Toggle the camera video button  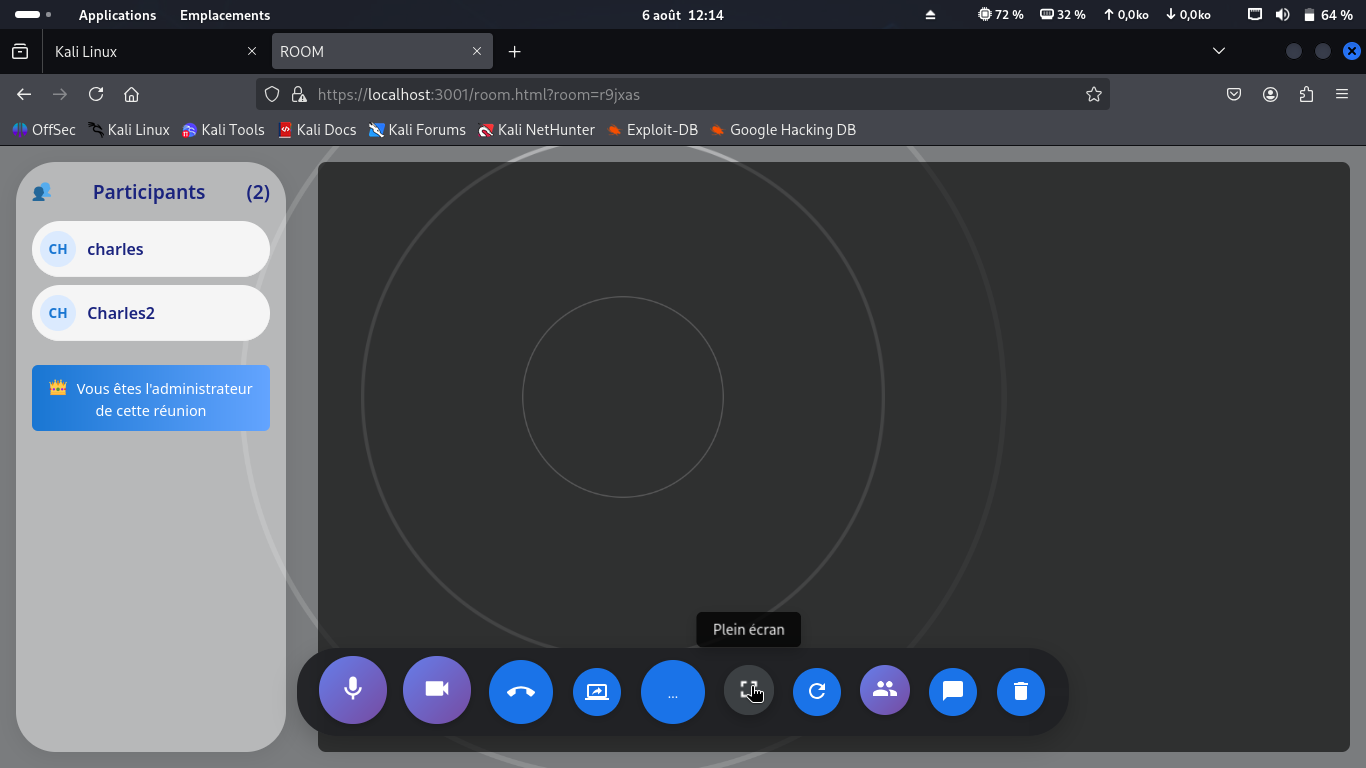tap(437, 690)
